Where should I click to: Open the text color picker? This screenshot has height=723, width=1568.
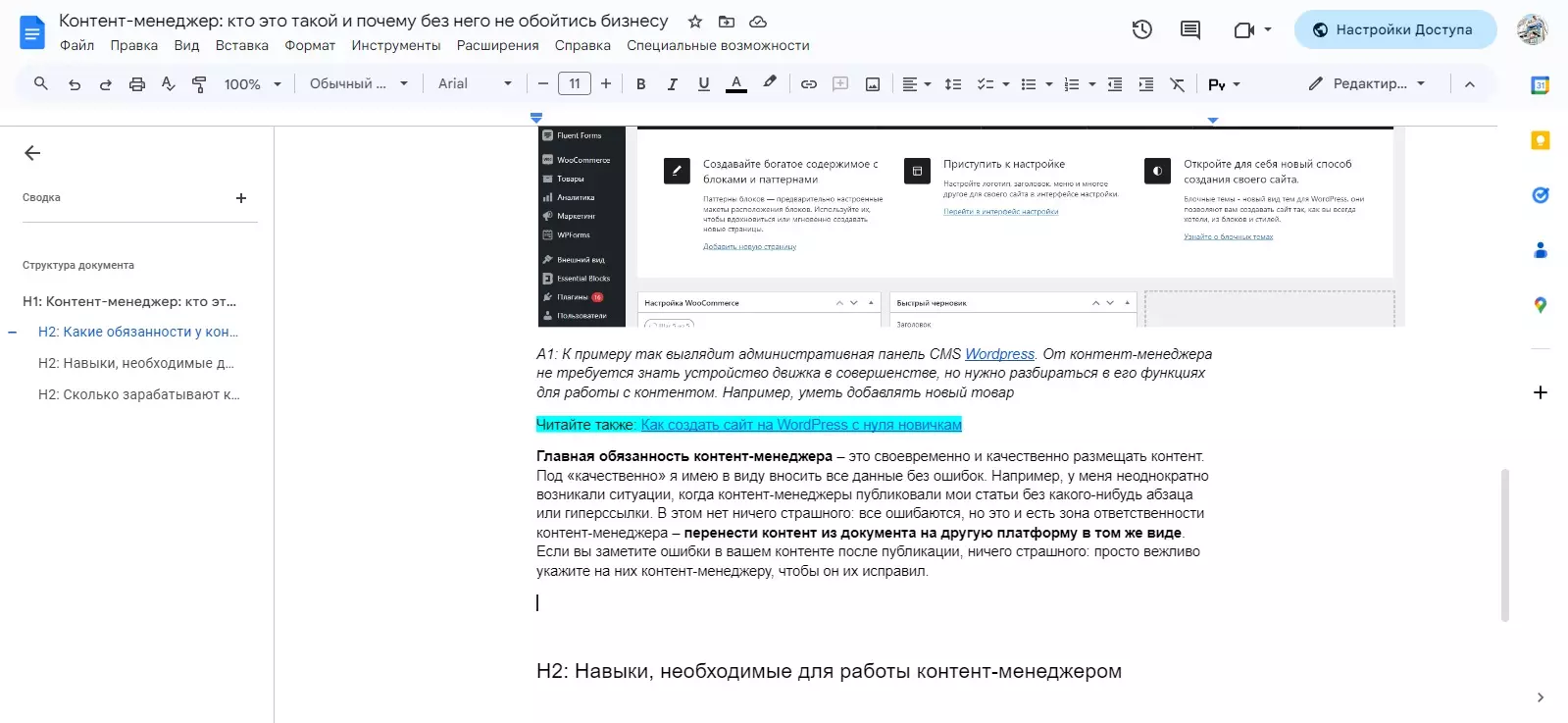(x=736, y=84)
